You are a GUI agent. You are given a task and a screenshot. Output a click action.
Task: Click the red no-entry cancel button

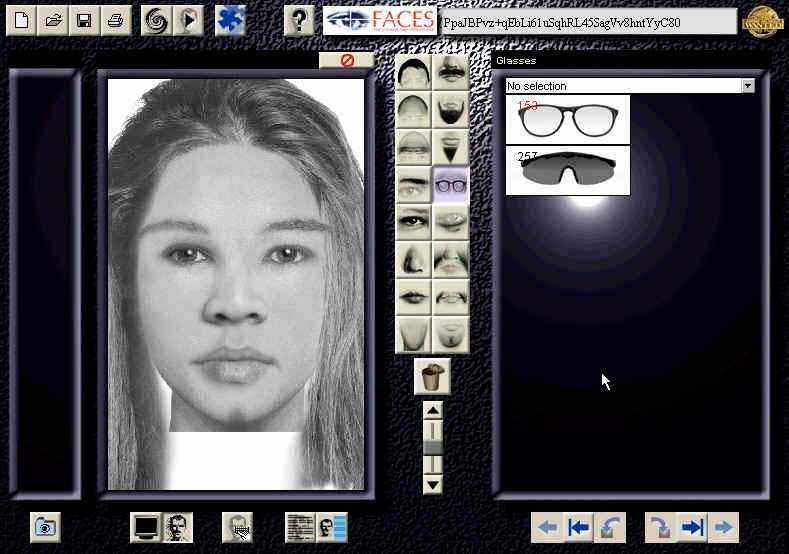(347, 61)
